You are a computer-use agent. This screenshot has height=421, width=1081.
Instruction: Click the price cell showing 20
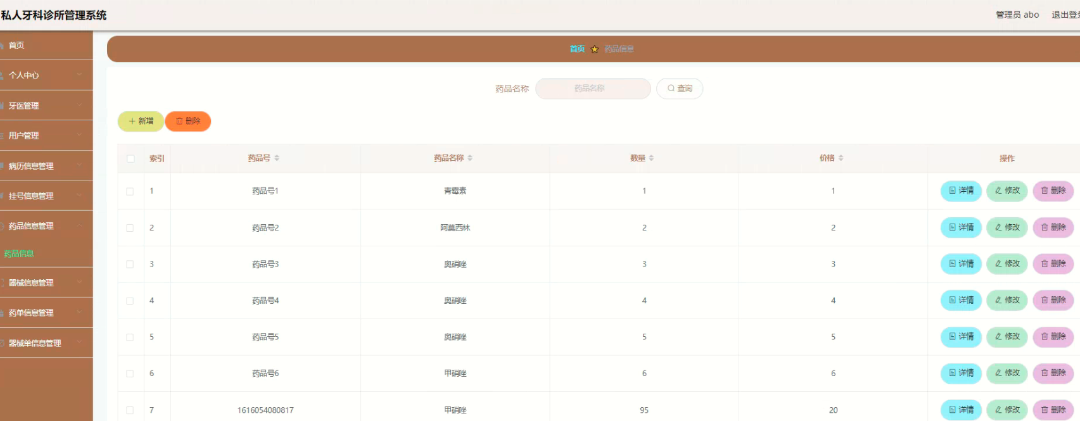coord(833,410)
